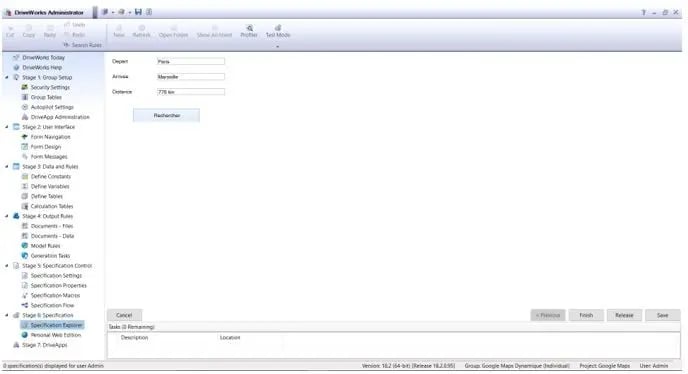This screenshot has height=374, width=688.
Task: Click the Personal Web Edition icon
Action: [25, 335]
